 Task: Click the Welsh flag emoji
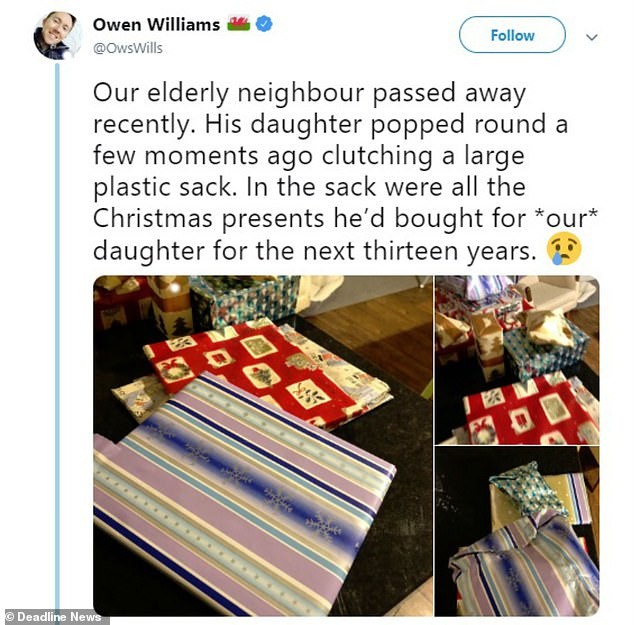point(239,23)
